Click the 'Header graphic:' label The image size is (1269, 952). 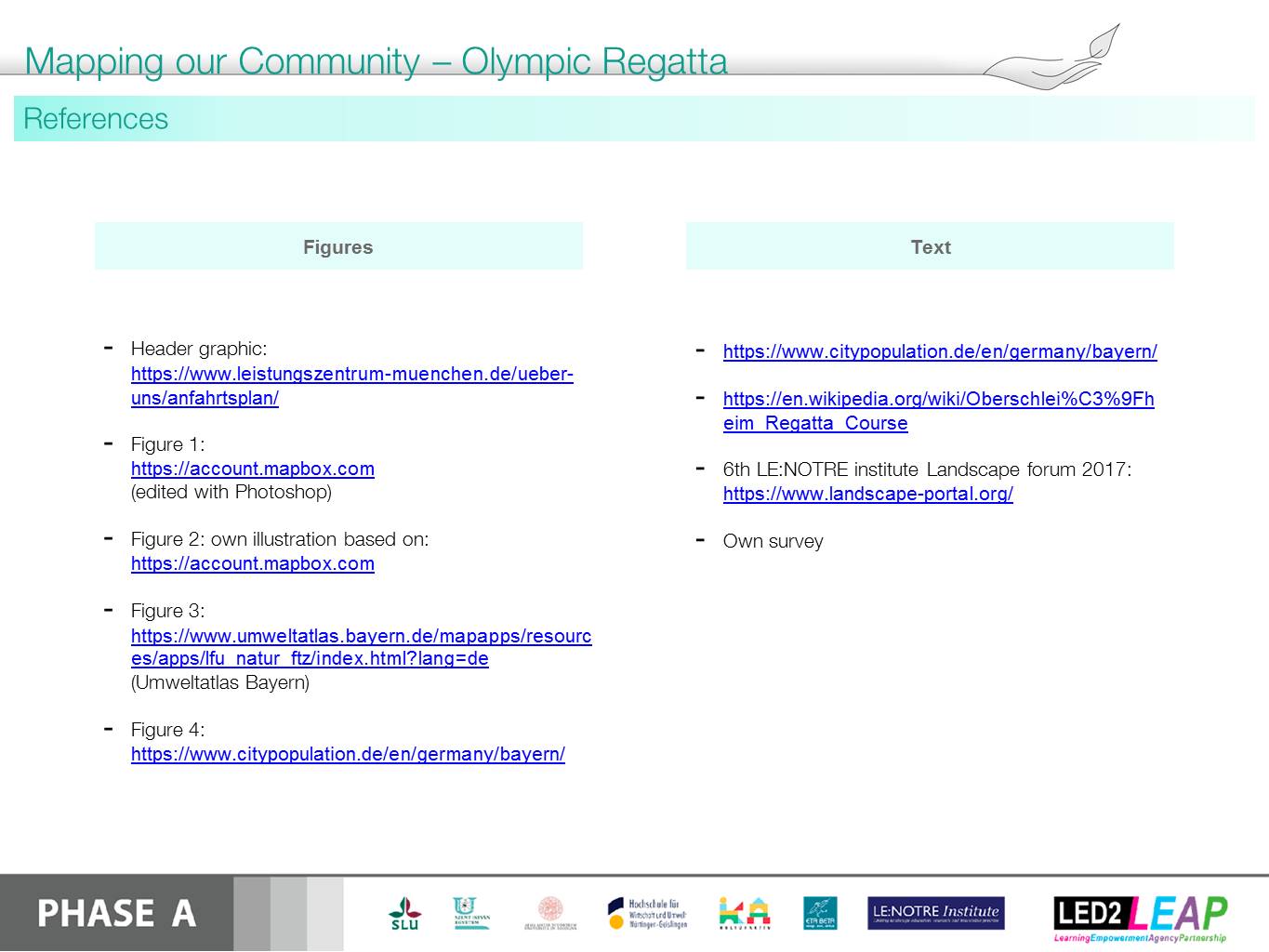[x=199, y=349]
